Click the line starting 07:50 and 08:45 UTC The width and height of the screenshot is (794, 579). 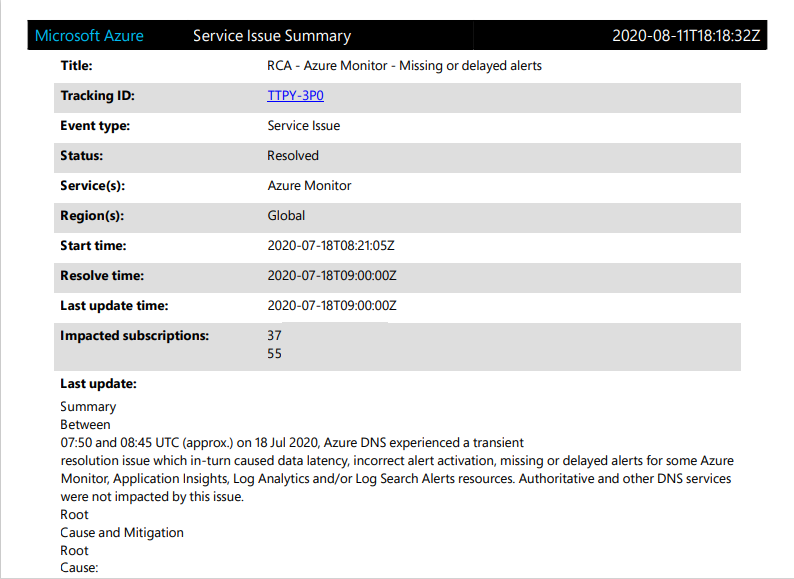pyautogui.click(x=292, y=443)
